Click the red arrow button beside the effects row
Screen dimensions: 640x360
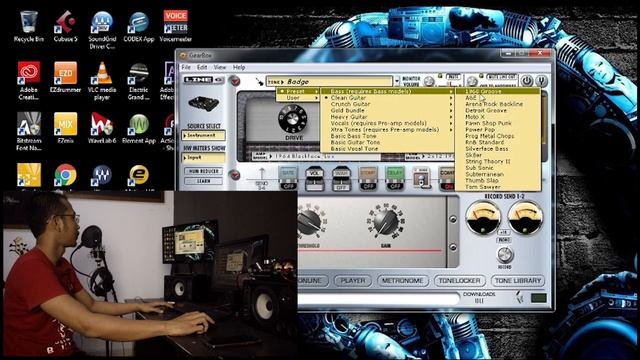[x=234, y=175]
